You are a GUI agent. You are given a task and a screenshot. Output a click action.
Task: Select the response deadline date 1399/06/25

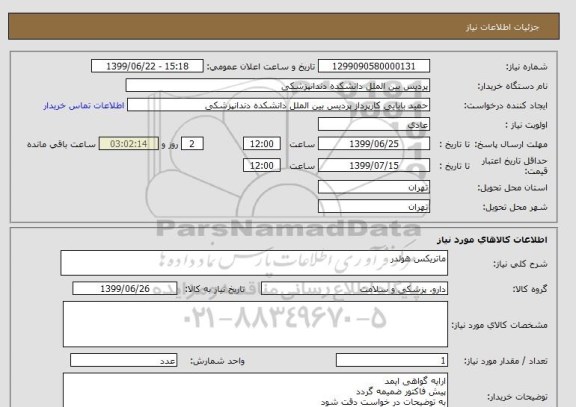click(x=374, y=144)
